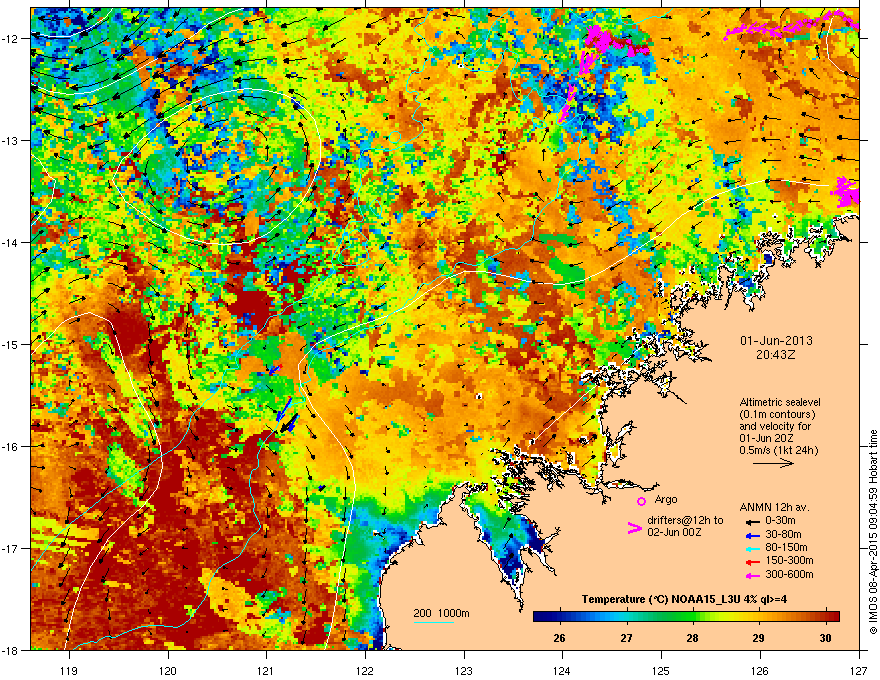The width and height of the screenshot is (880, 680).
Task: Click the cyan 80-150m arrow legend symbol
Action: 753,548
